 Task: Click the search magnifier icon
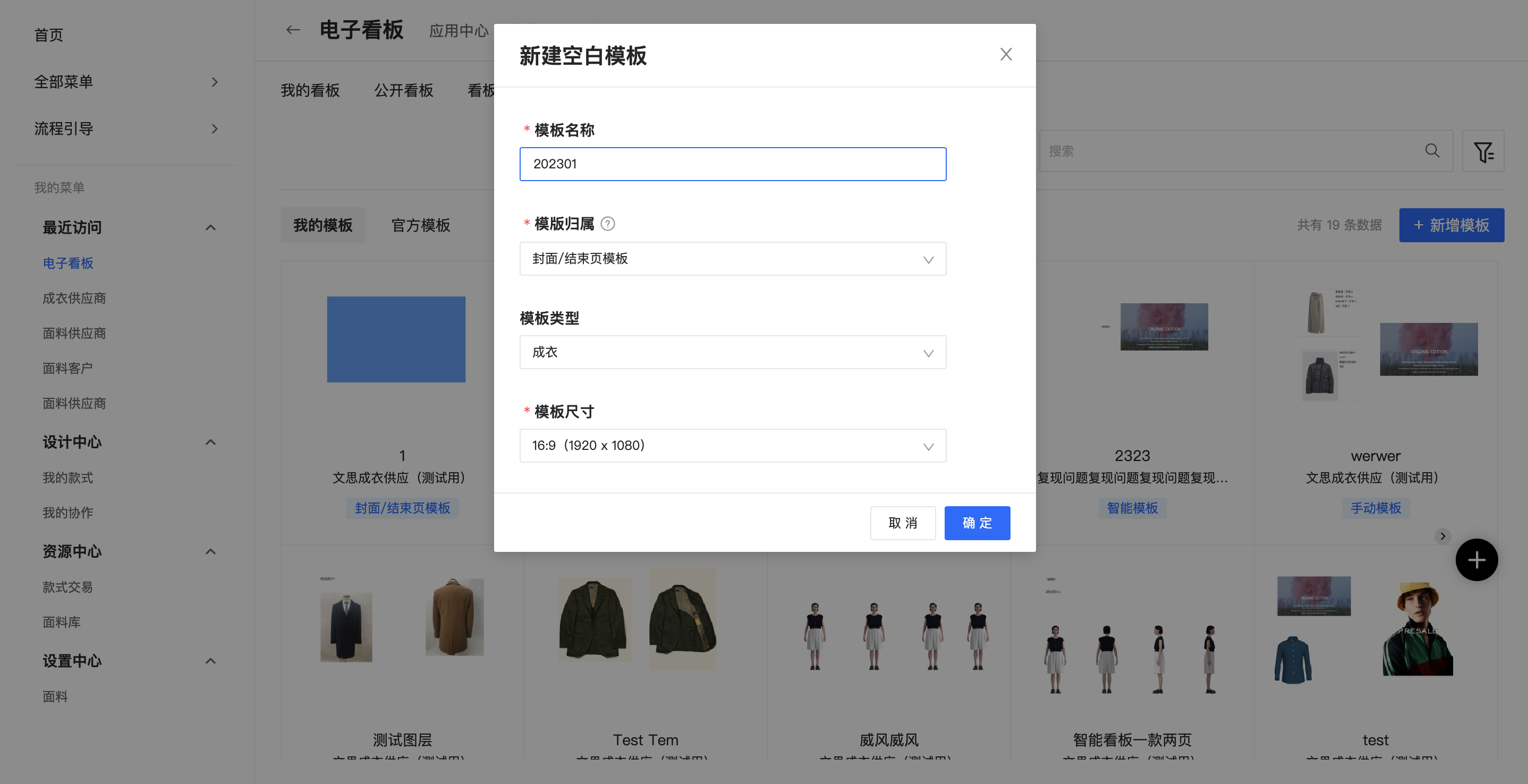click(1432, 151)
